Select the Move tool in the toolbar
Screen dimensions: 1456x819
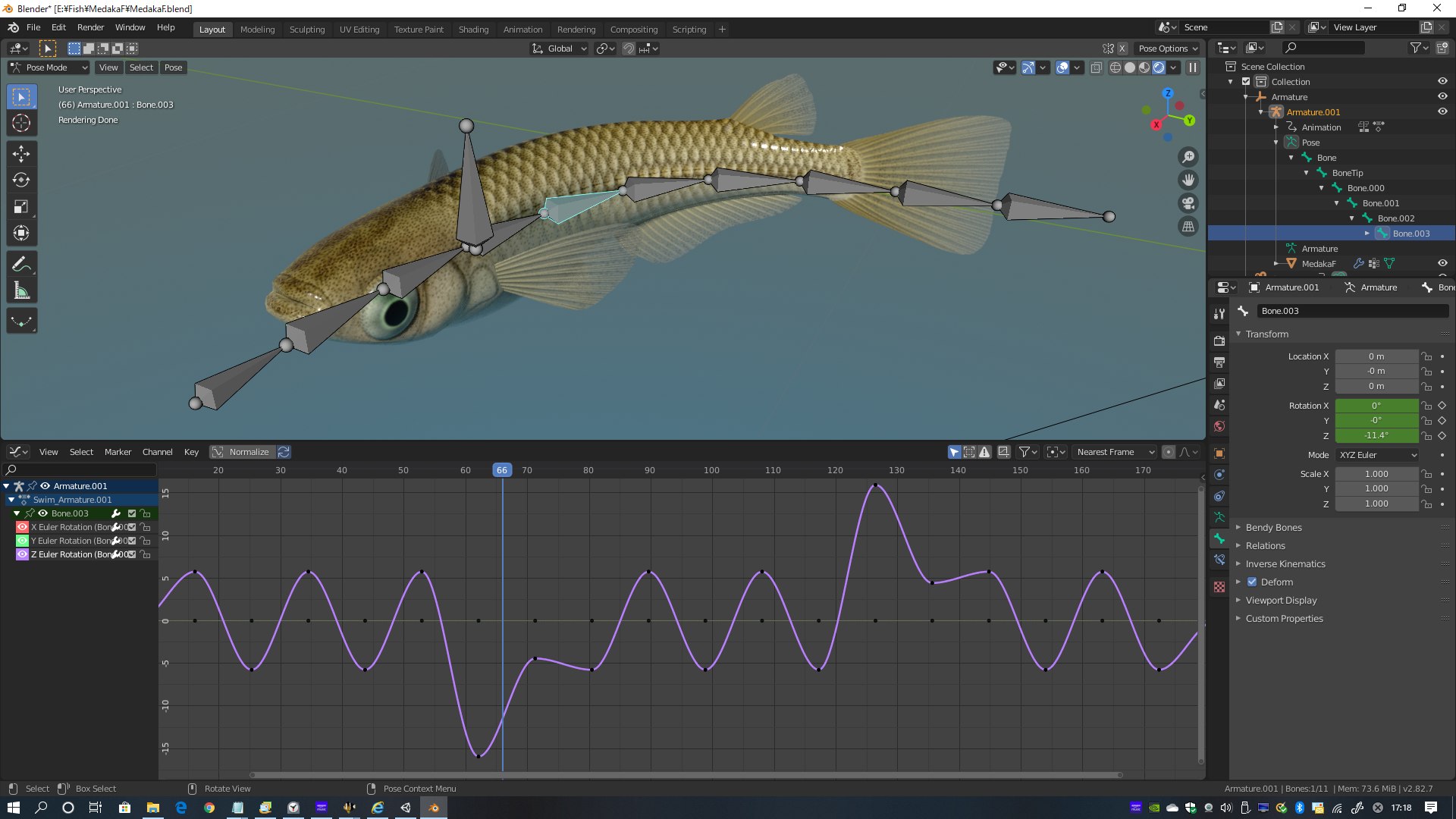21,154
